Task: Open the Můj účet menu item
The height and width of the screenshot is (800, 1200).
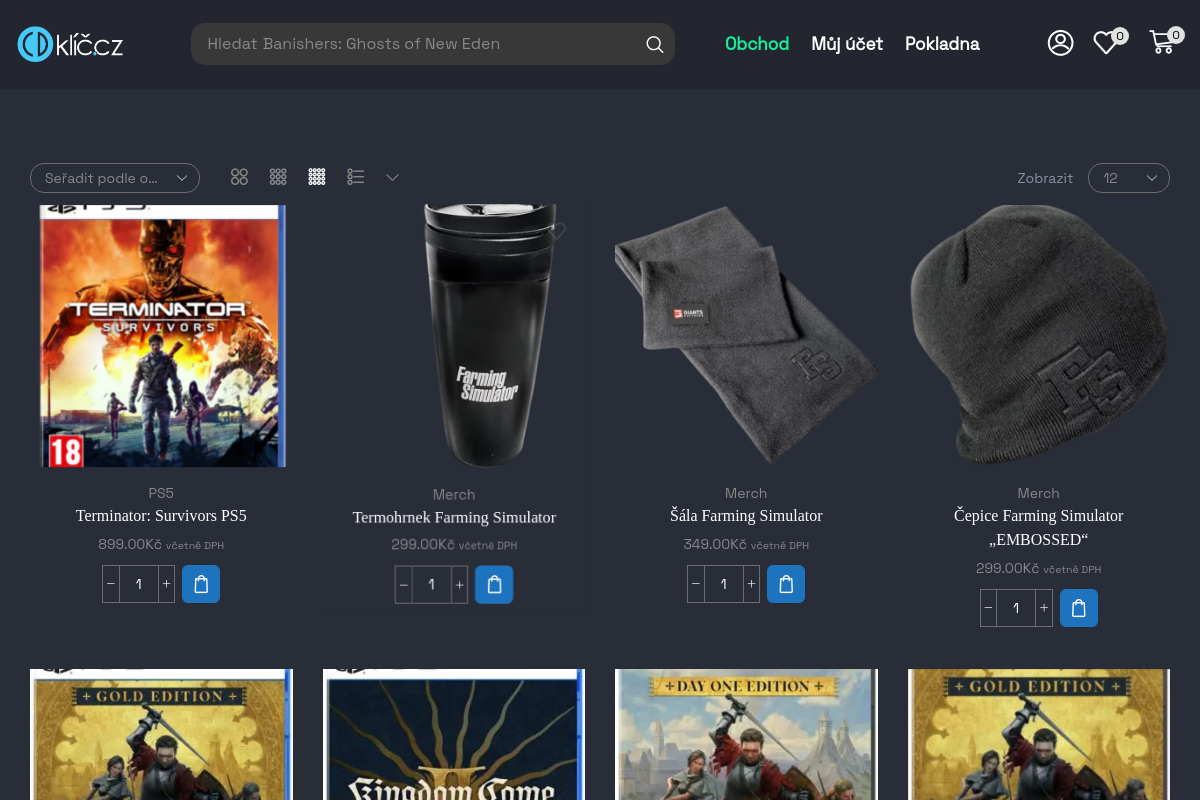Action: (847, 44)
